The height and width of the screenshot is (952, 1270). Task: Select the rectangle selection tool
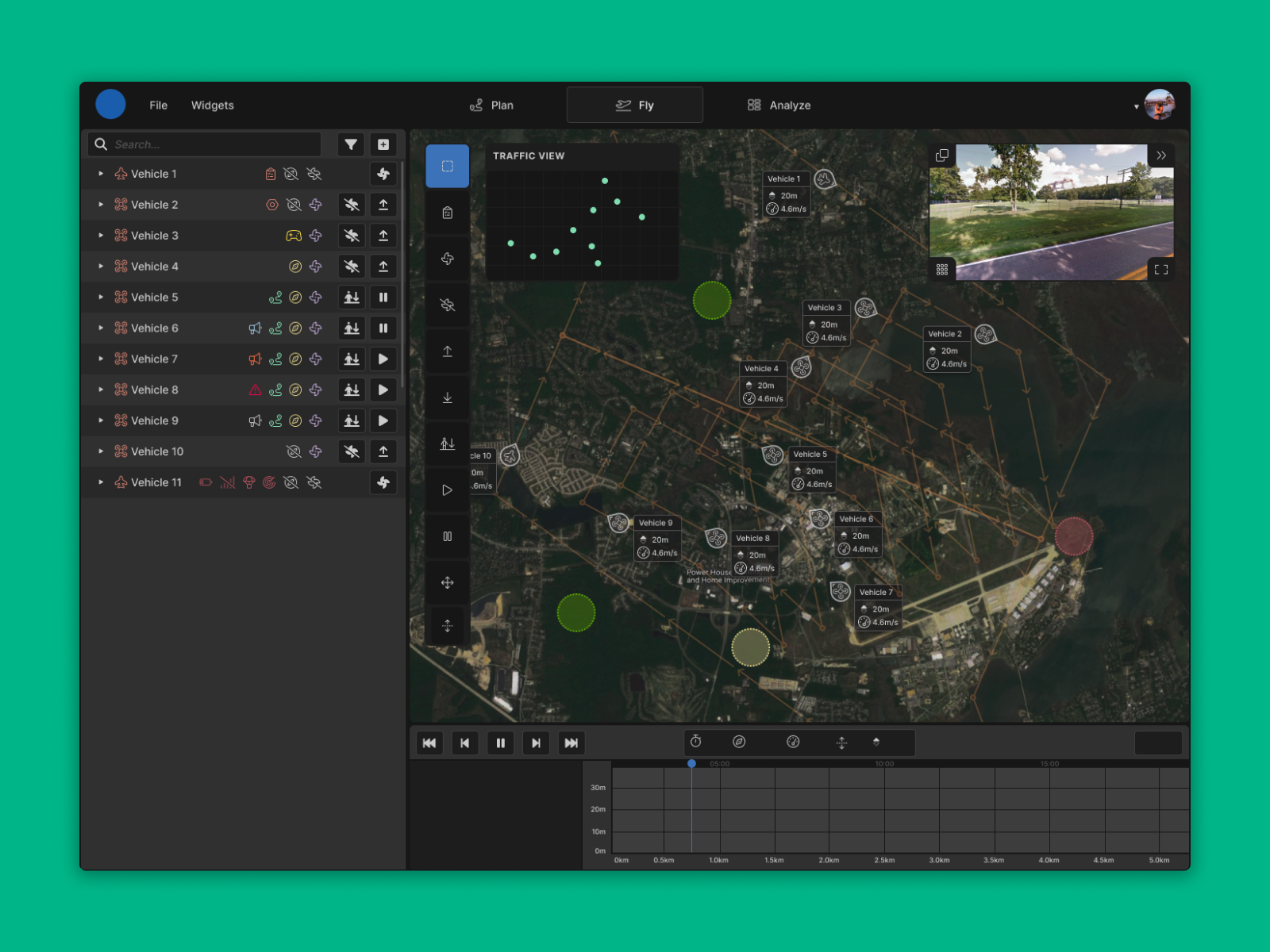448,167
